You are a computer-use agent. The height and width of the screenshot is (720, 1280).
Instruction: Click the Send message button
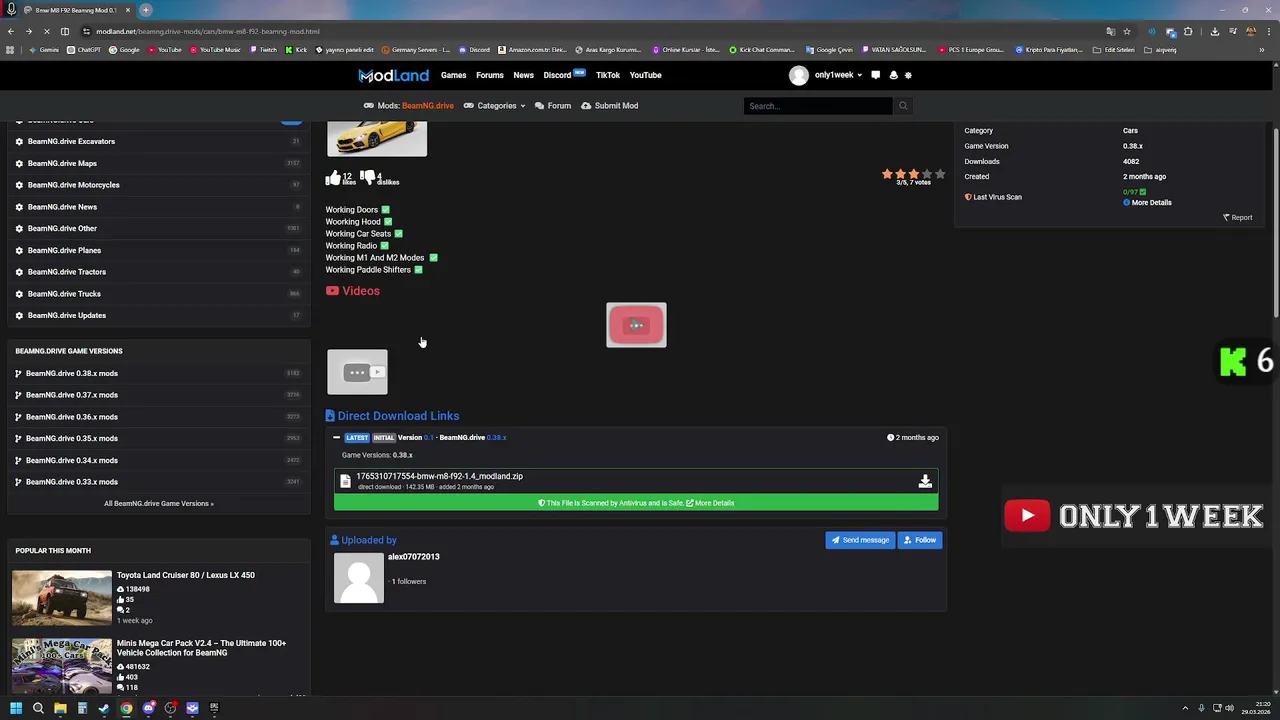[x=860, y=540]
